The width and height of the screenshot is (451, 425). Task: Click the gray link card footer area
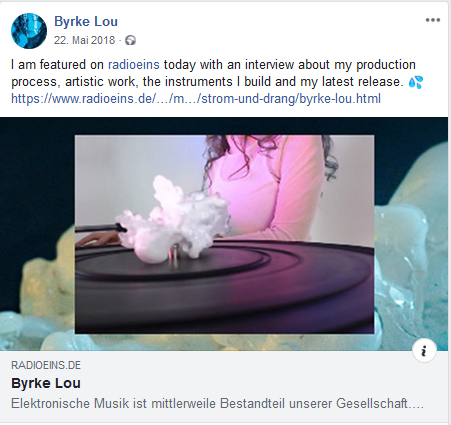224,386
